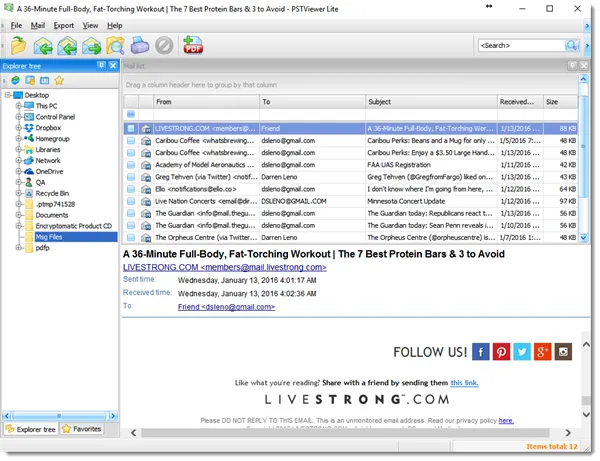This screenshot has width=600, height=461.
Task: Sort mail list by From column header
Action: [206, 102]
